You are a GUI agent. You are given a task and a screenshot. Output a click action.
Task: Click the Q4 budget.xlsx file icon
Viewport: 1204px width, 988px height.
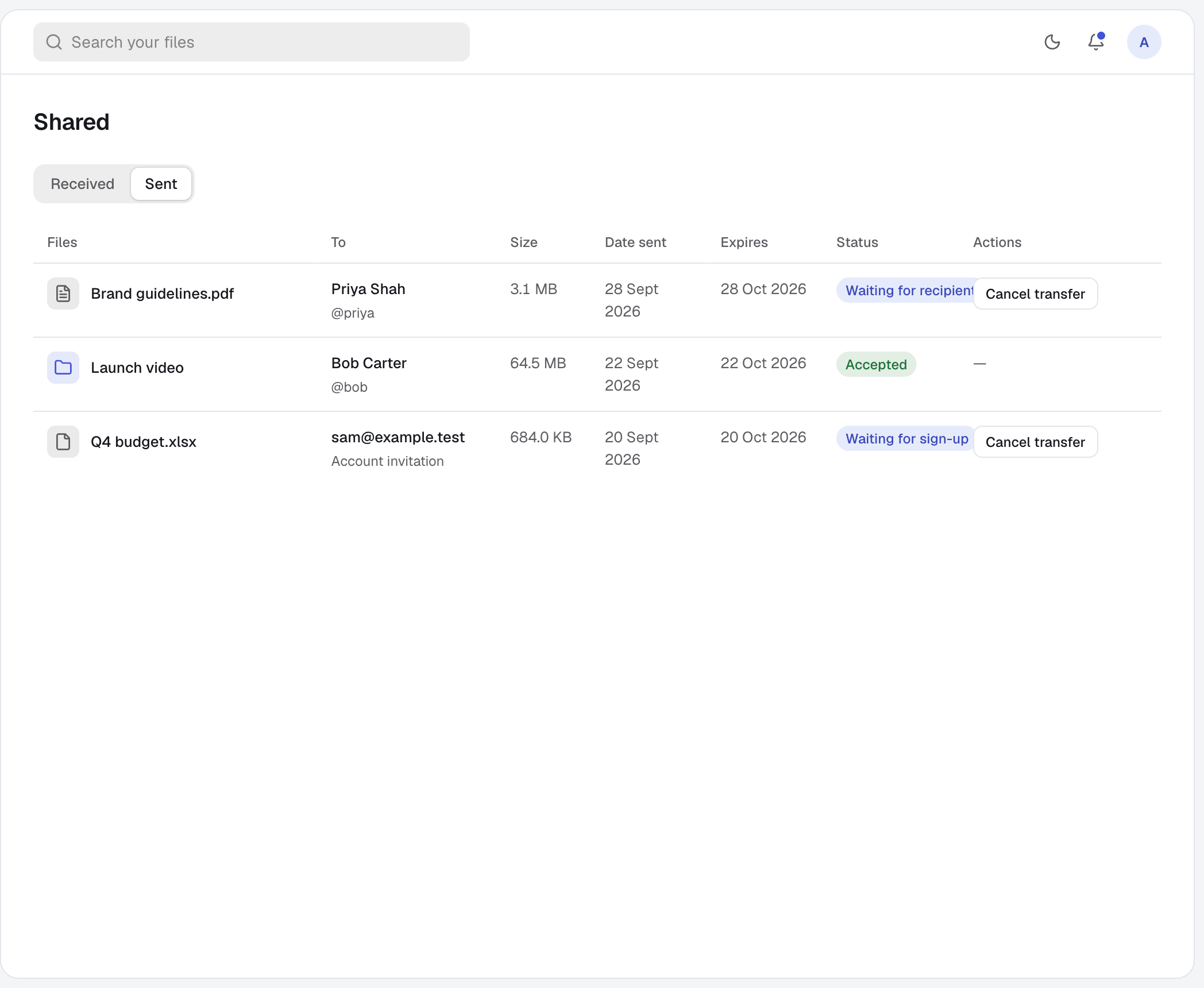63,442
